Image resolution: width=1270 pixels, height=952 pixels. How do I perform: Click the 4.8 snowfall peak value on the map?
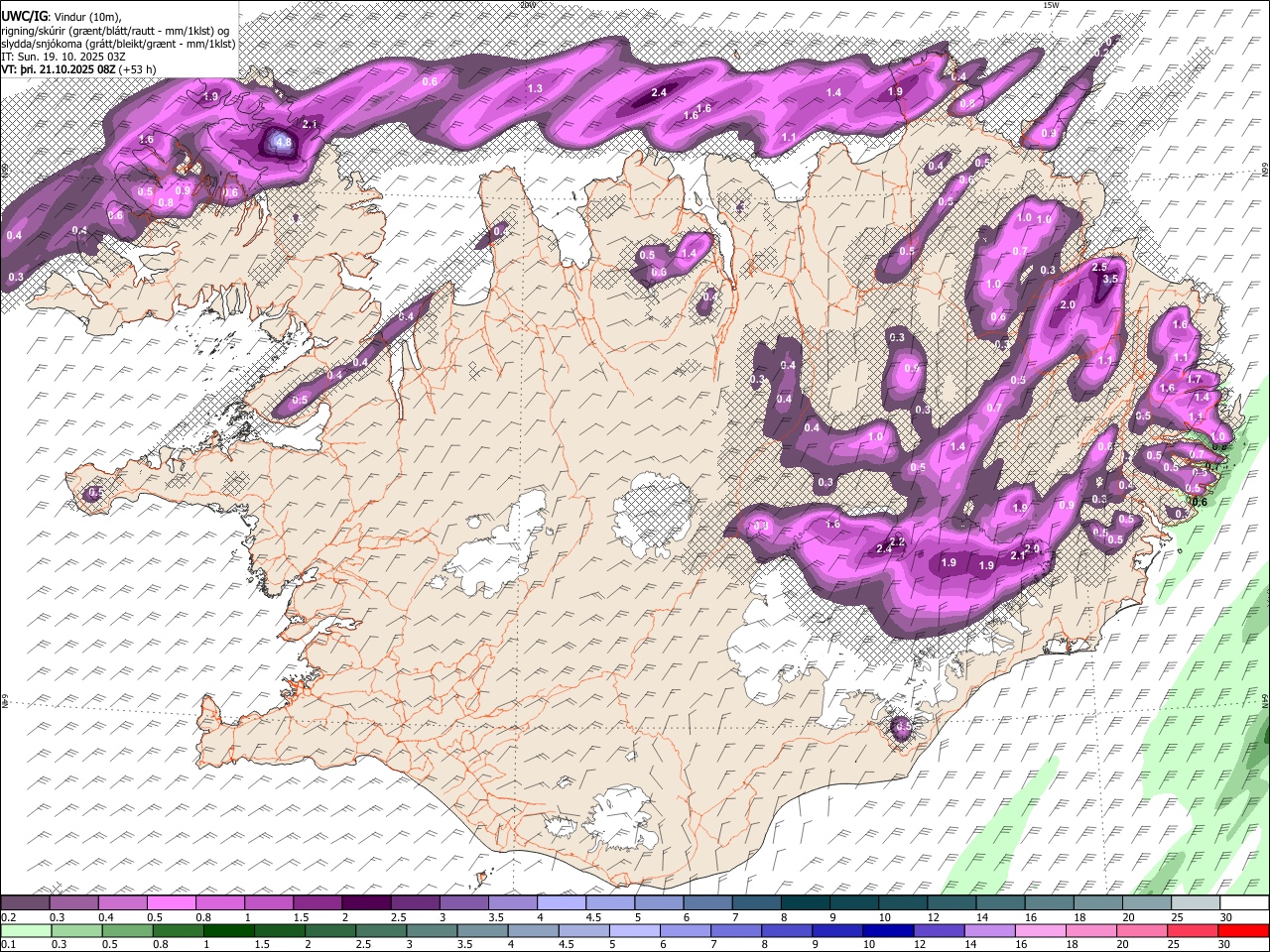284,143
